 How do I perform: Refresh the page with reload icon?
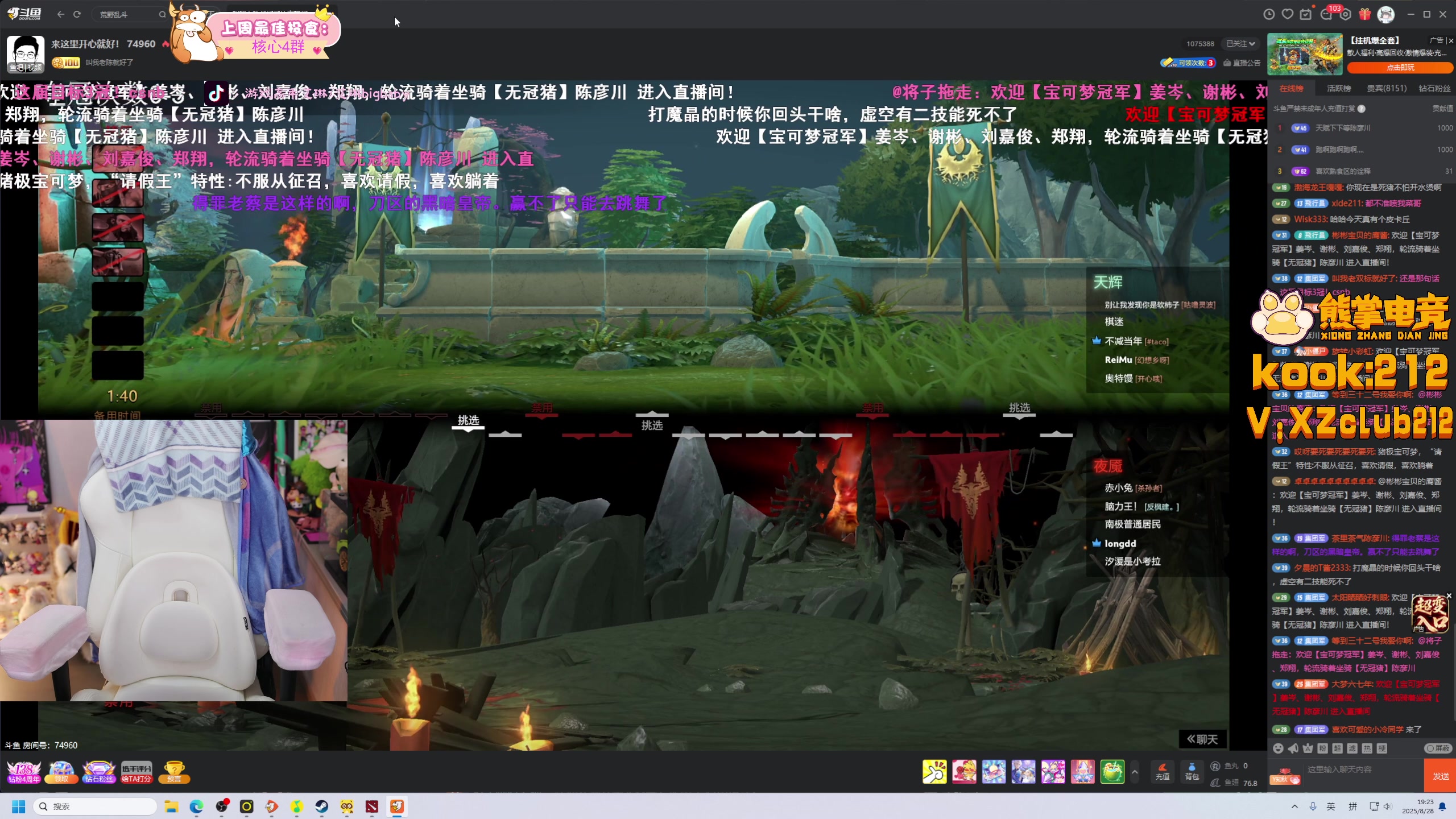tap(77, 14)
